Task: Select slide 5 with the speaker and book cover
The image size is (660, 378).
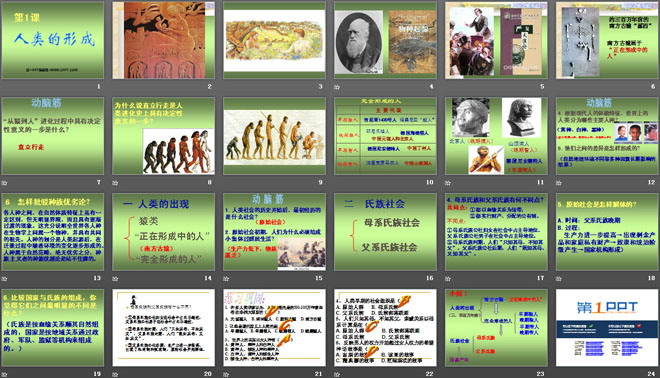Action: (496, 40)
